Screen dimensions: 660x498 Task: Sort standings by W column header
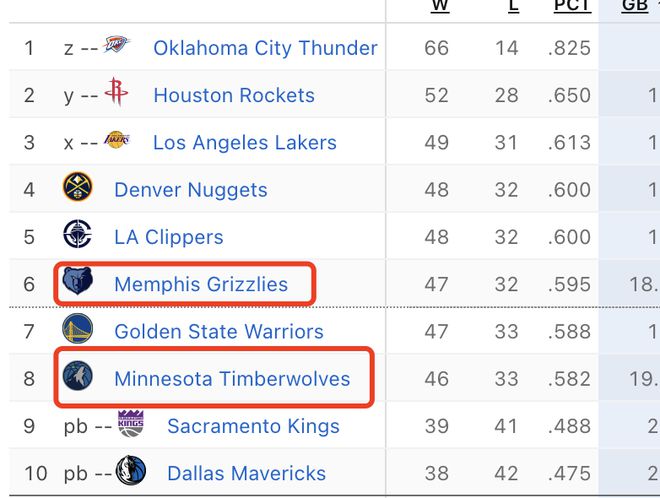440,6
